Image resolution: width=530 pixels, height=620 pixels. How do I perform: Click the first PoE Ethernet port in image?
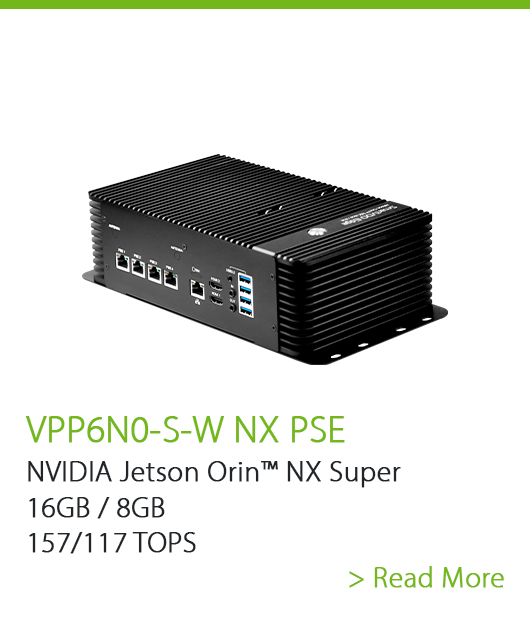pos(123,261)
